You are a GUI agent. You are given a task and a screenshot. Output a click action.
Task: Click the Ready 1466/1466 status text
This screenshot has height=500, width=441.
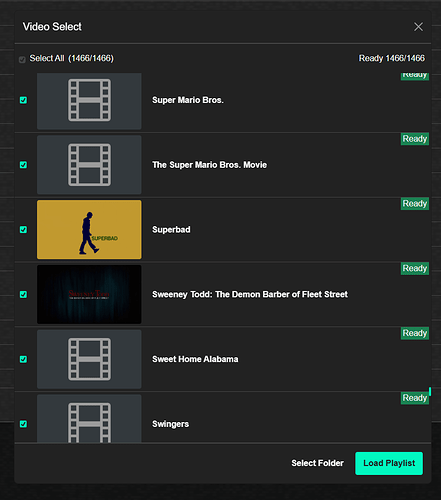tap(392, 58)
